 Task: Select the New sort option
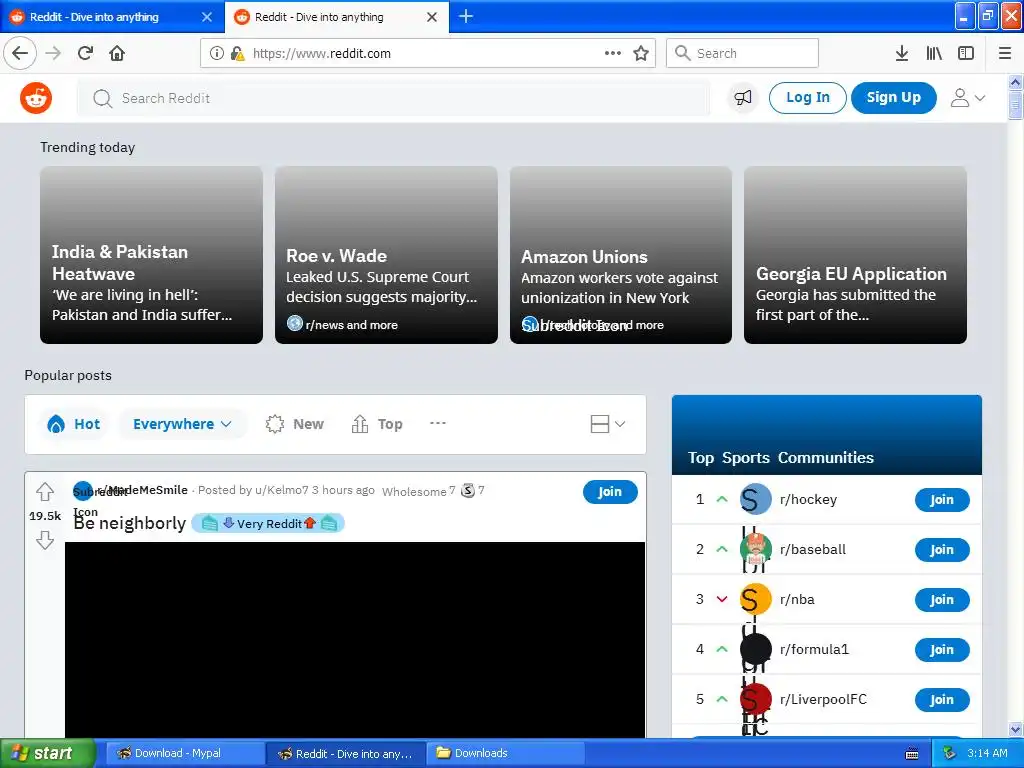coord(295,424)
